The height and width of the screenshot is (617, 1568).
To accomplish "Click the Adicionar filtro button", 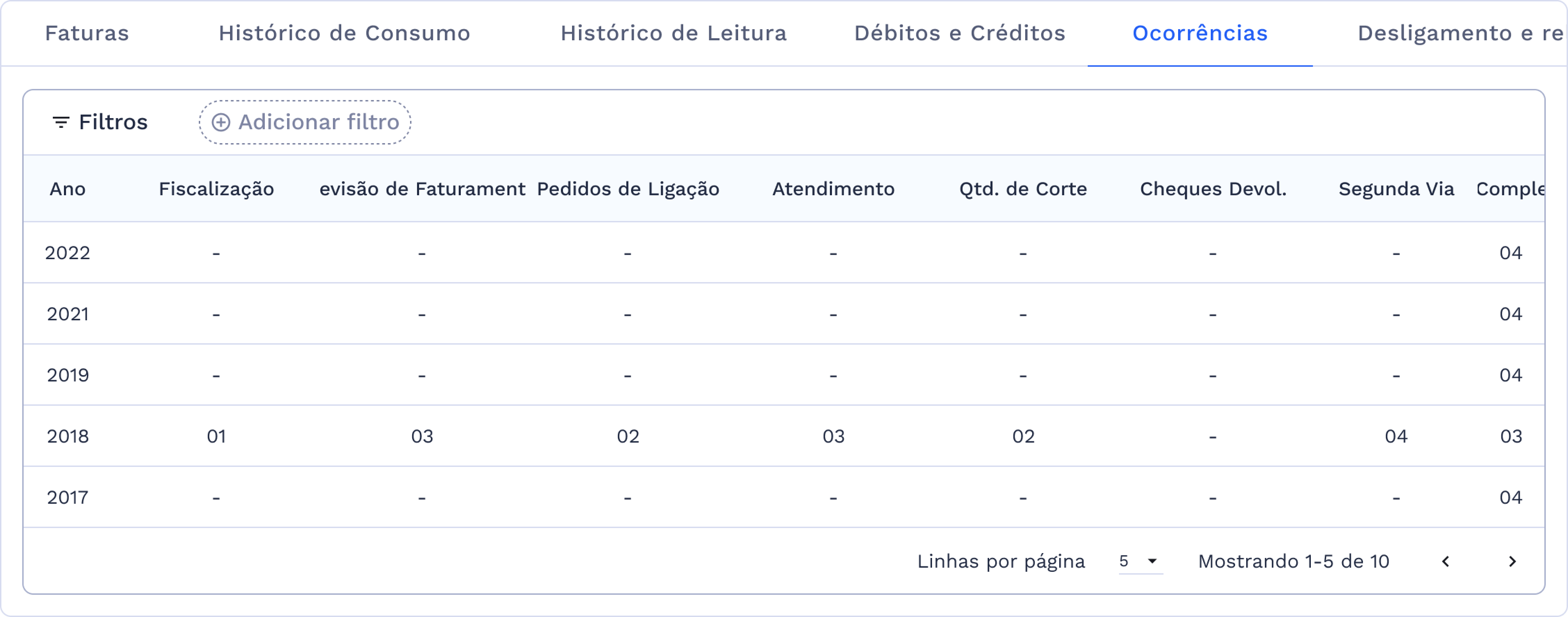I will [x=304, y=122].
